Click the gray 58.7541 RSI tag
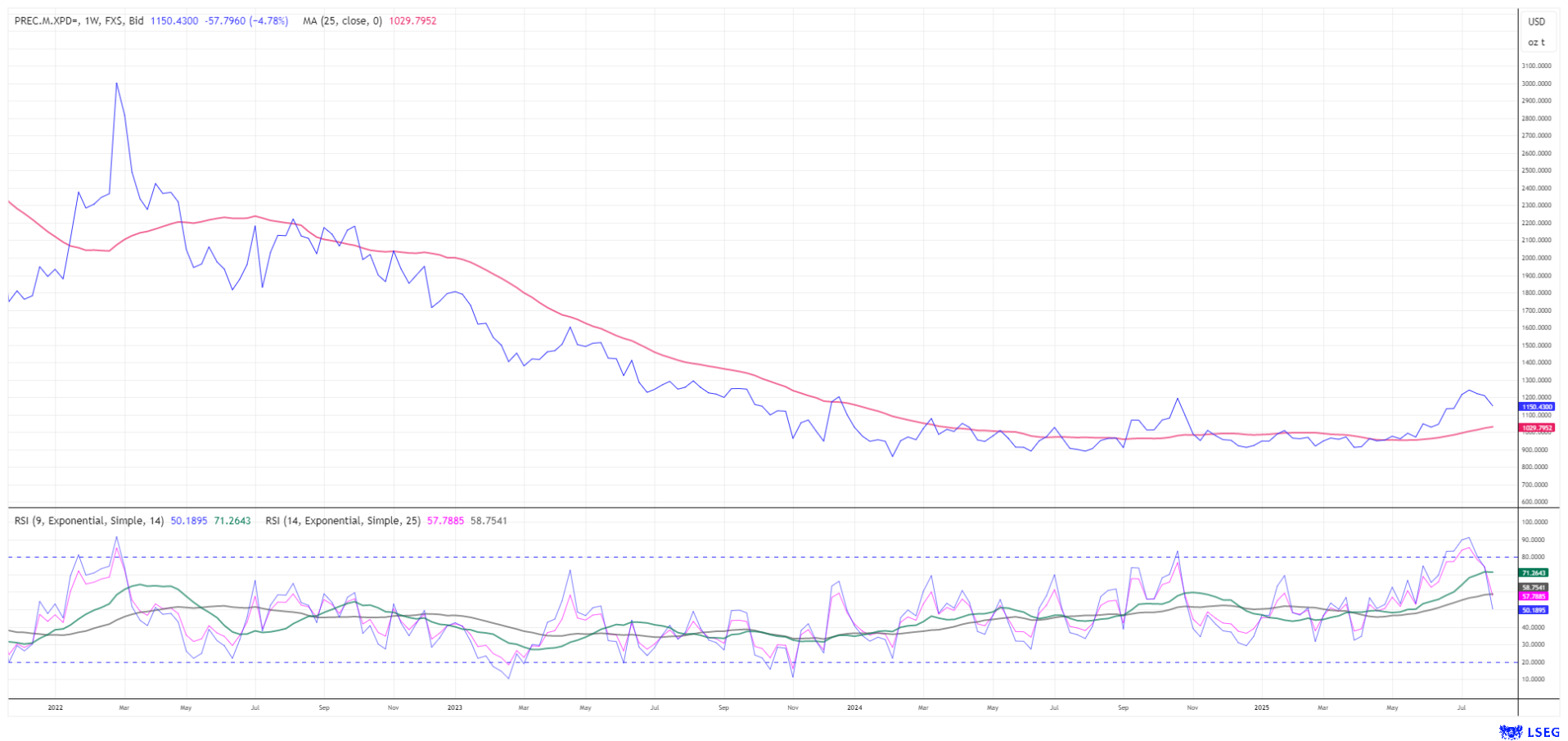Viewport: 1568px width, 741px height. 1533,587
